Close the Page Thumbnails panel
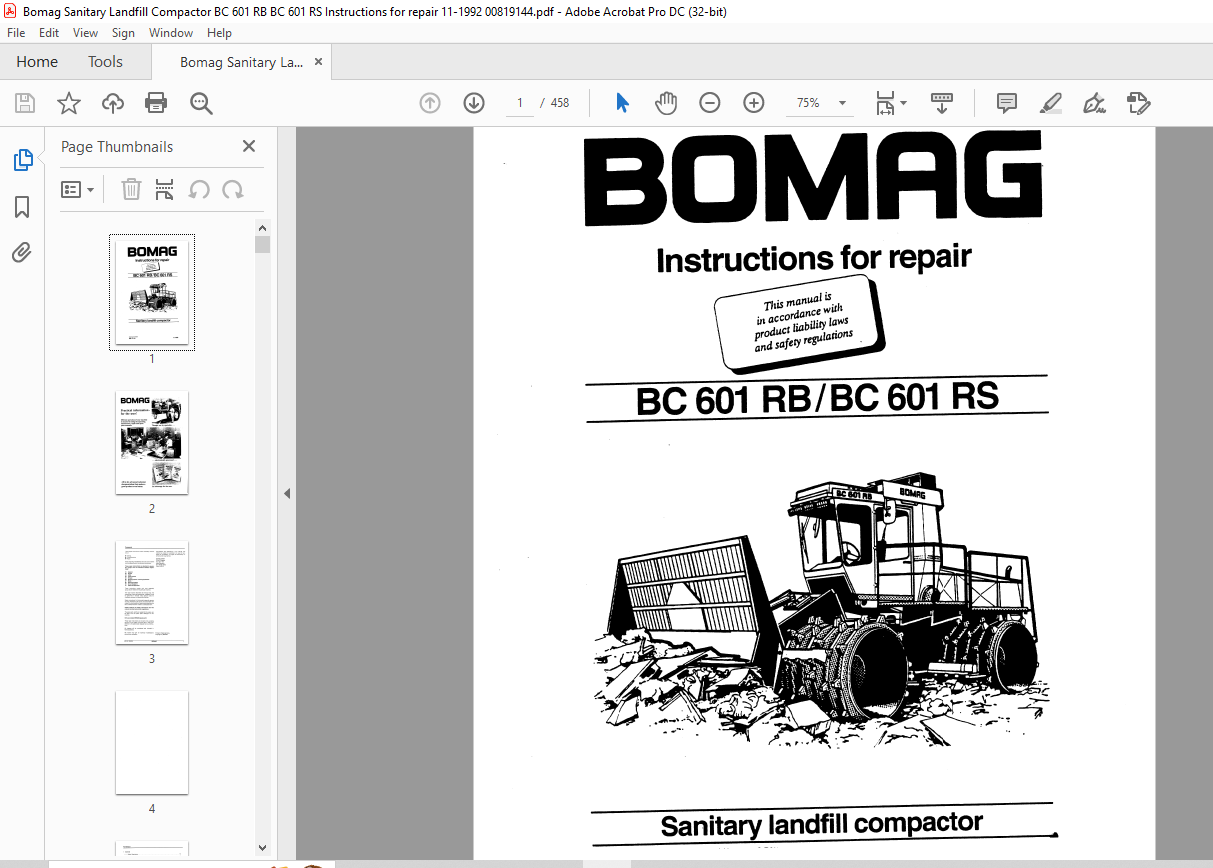The image size is (1213, 868). tap(249, 146)
